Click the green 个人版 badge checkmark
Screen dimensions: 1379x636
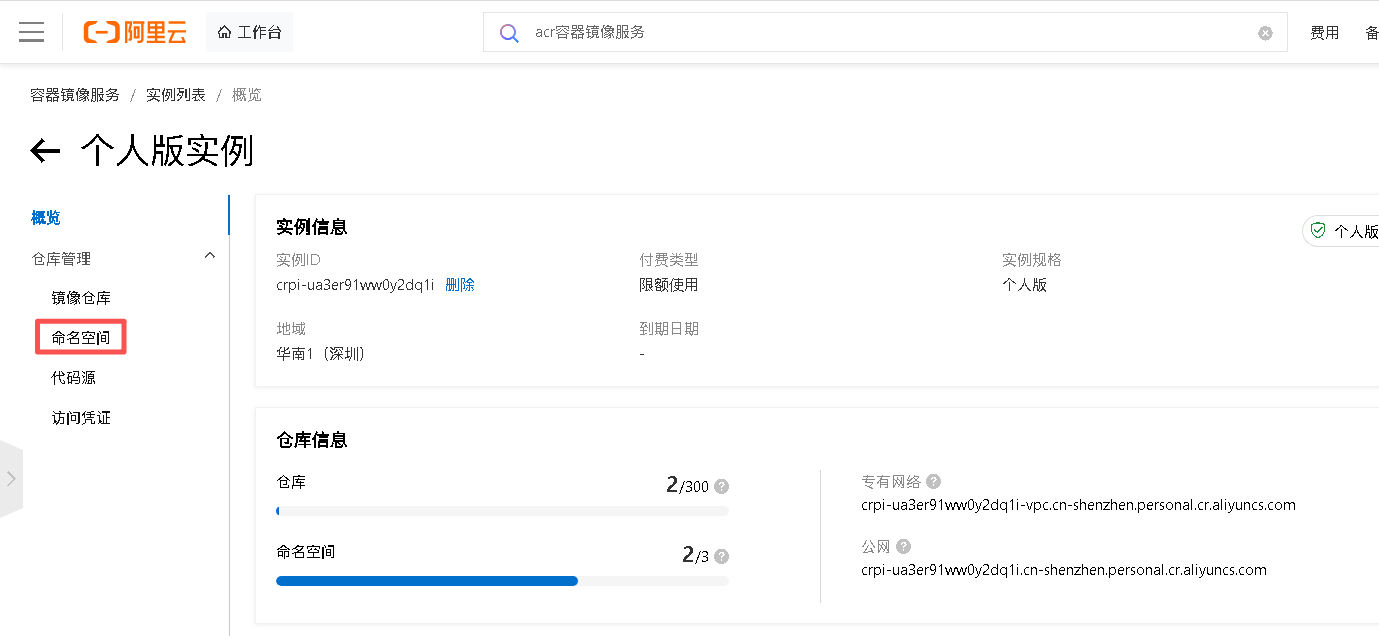click(x=1318, y=230)
